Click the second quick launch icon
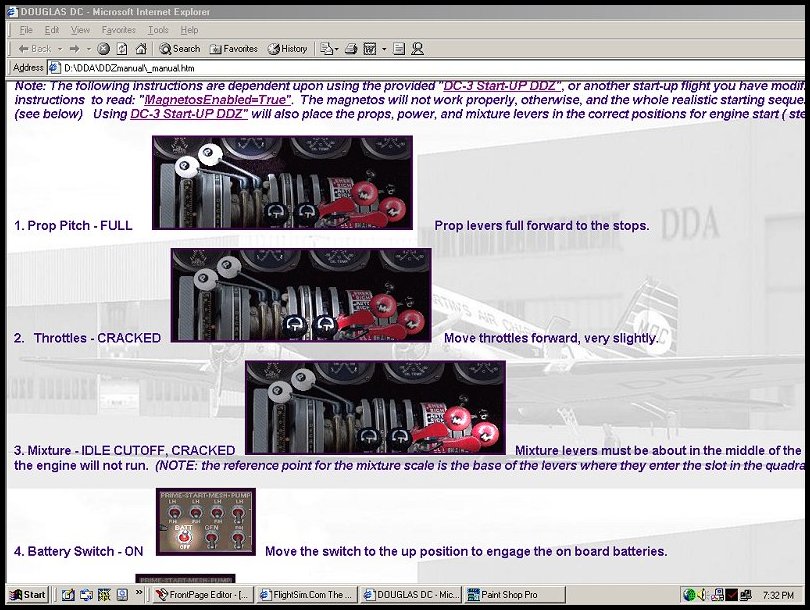The image size is (810, 610). (x=86, y=595)
